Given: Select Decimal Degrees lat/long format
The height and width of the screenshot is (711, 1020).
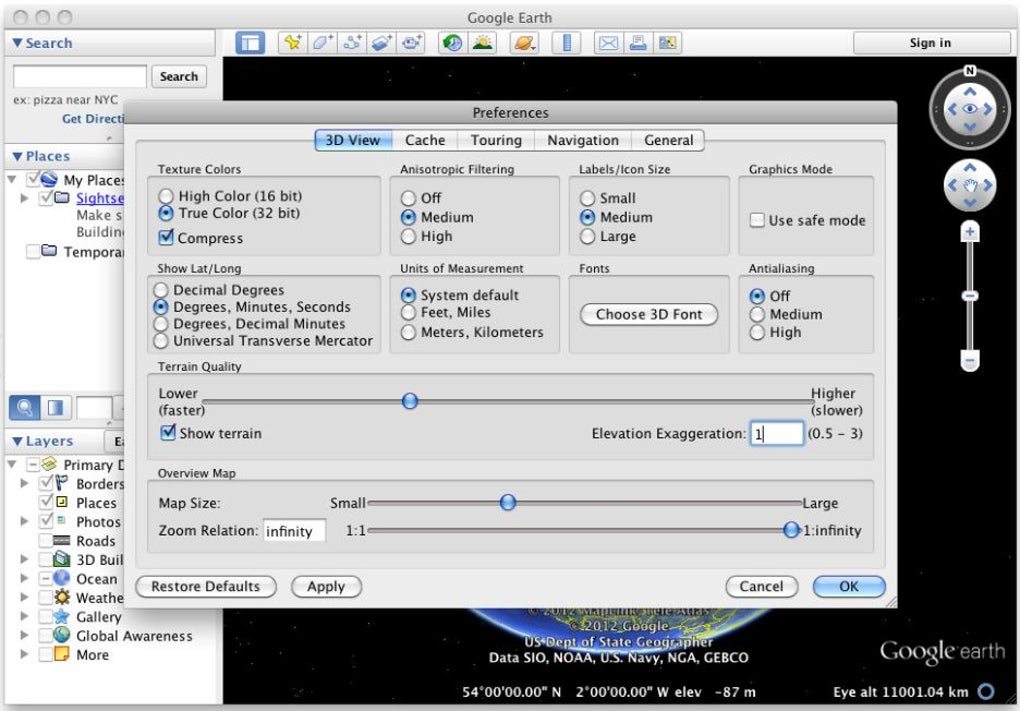Looking at the screenshot, I should [161, 290].
